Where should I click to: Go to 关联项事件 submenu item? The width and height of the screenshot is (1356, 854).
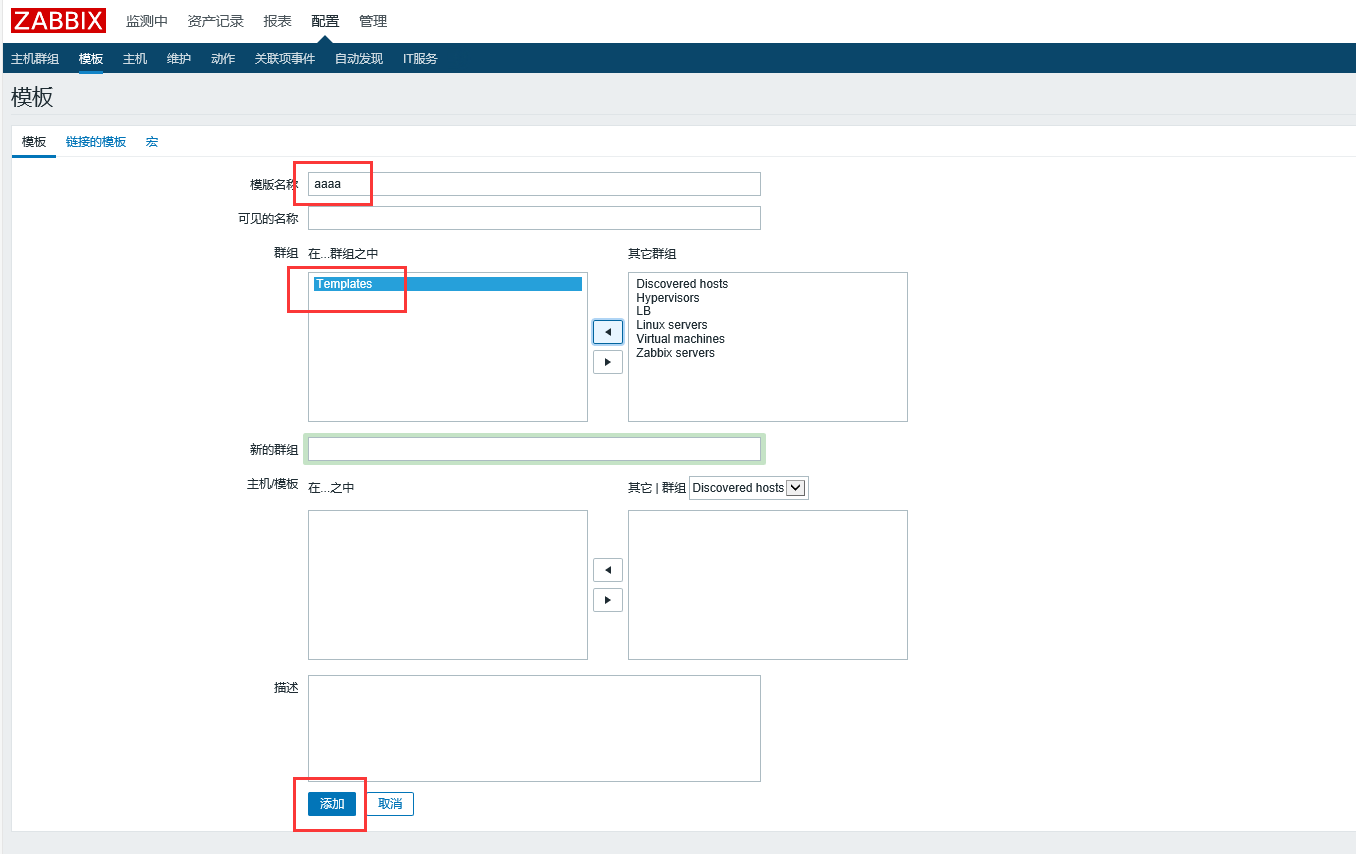(x=285, y=59)
